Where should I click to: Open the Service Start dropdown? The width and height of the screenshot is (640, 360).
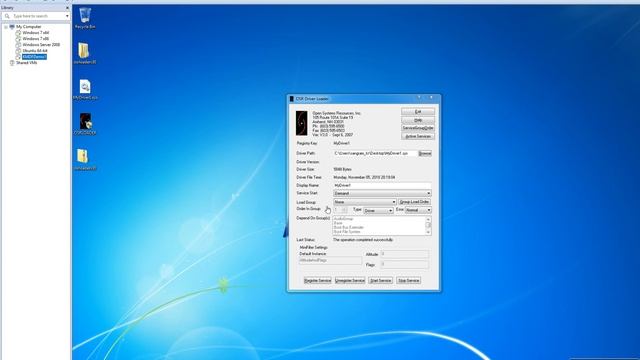tap(382, 193)
